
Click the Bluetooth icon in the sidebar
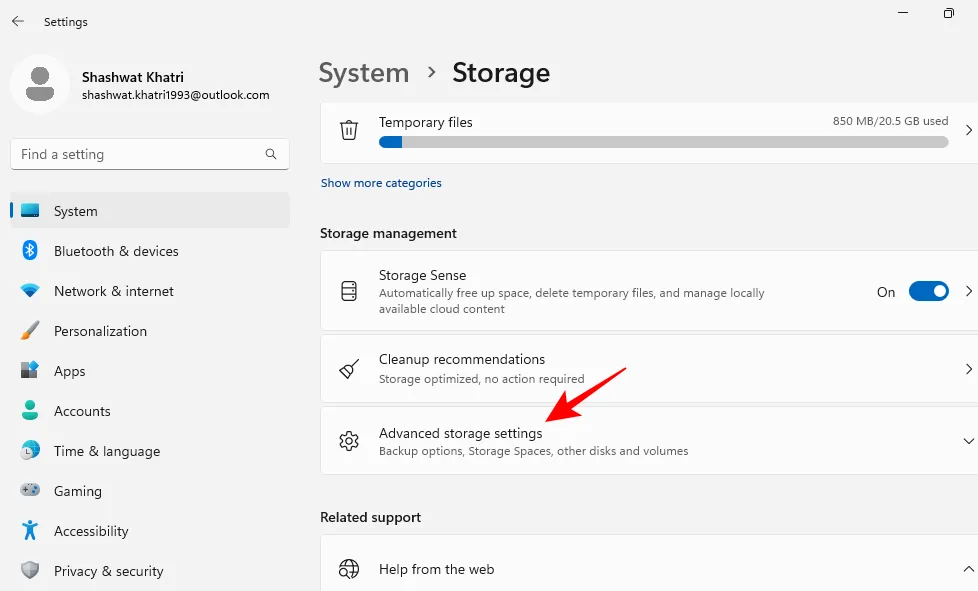30,251
